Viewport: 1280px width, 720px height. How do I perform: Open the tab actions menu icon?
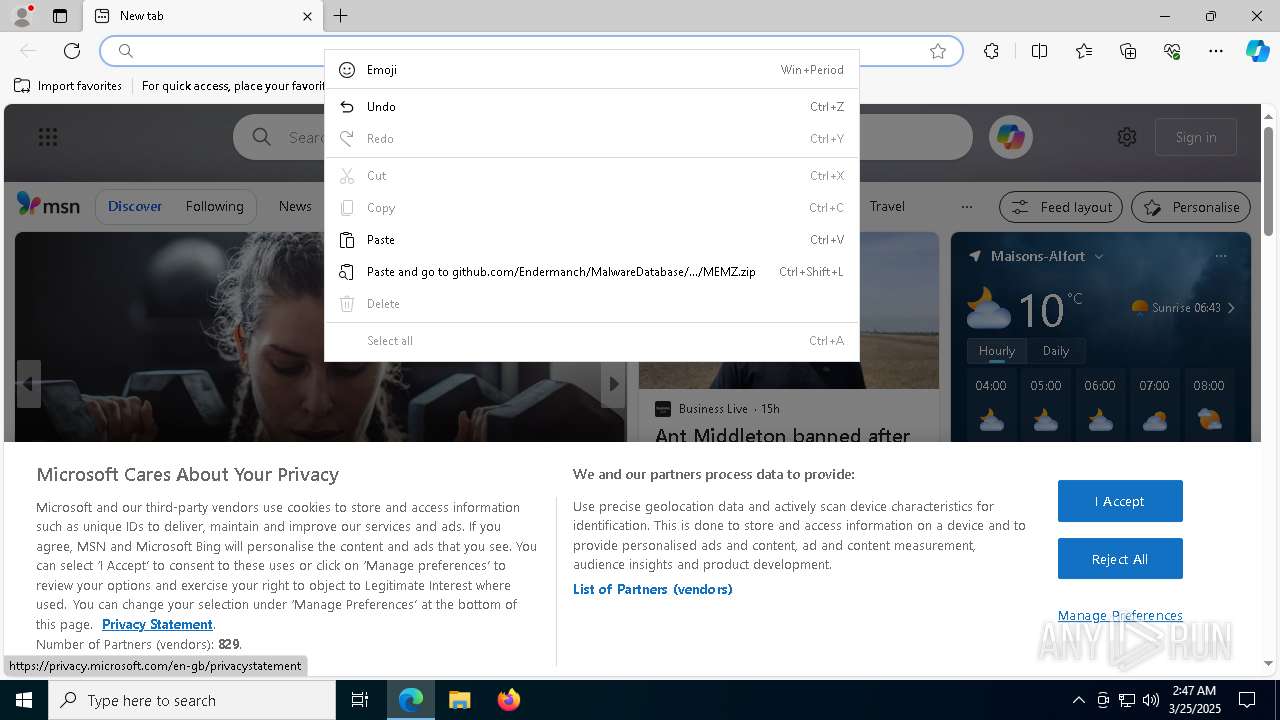(60, 16)
